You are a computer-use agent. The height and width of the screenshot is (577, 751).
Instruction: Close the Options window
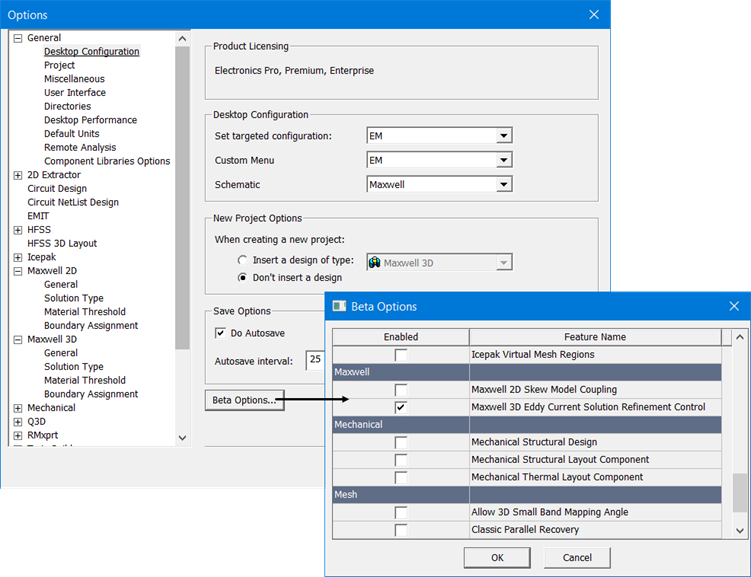click(x=594, y=15)
